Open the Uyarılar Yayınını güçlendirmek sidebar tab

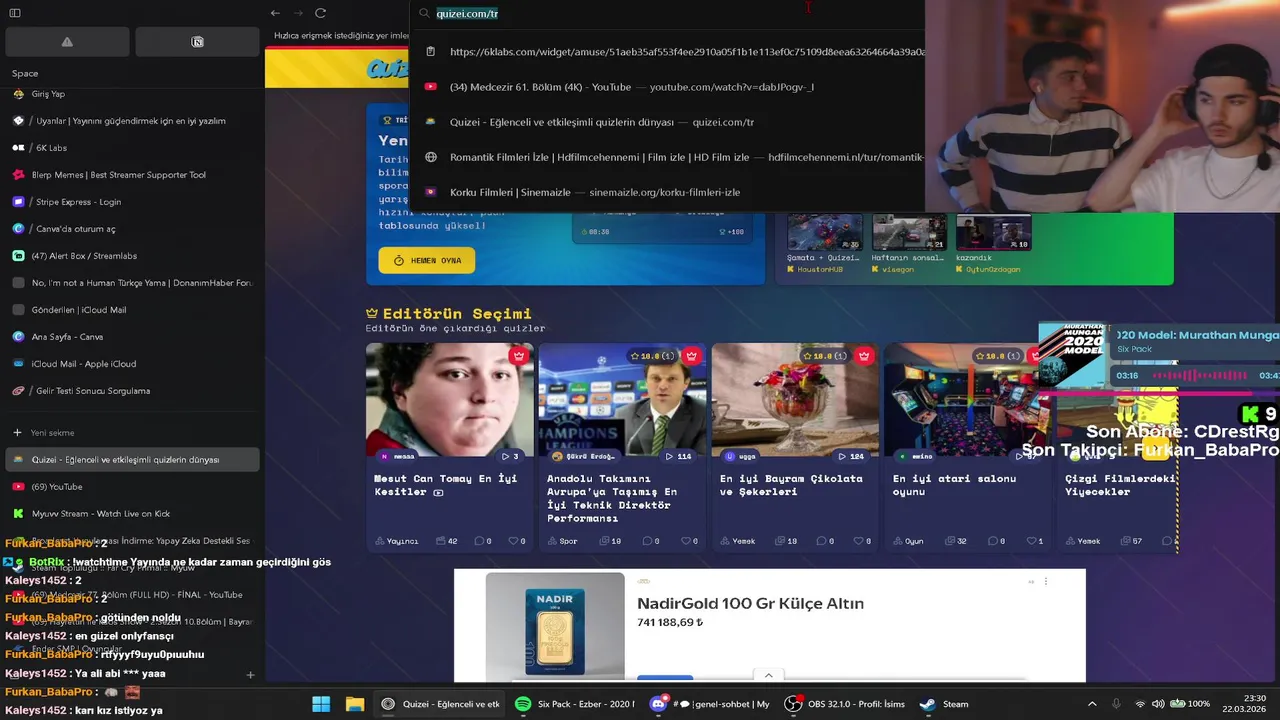click(132, 121)
